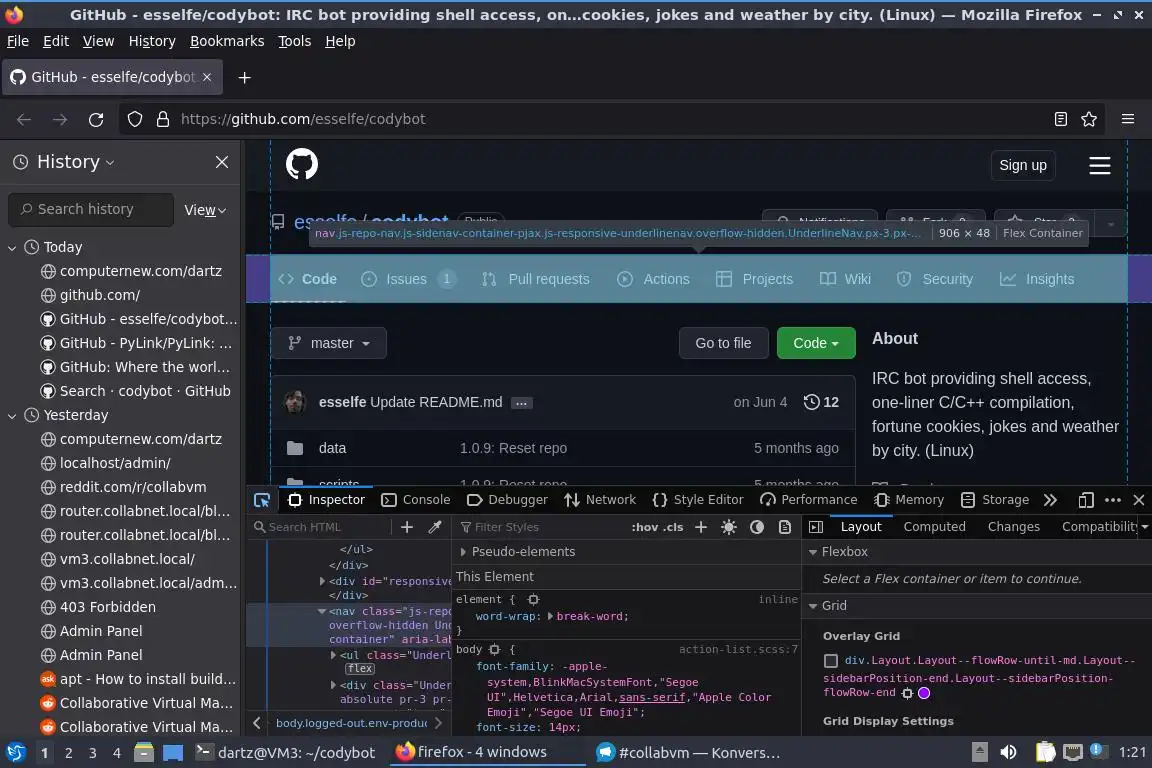
Task: Open the Storage panel
Action: pos(995,500)
